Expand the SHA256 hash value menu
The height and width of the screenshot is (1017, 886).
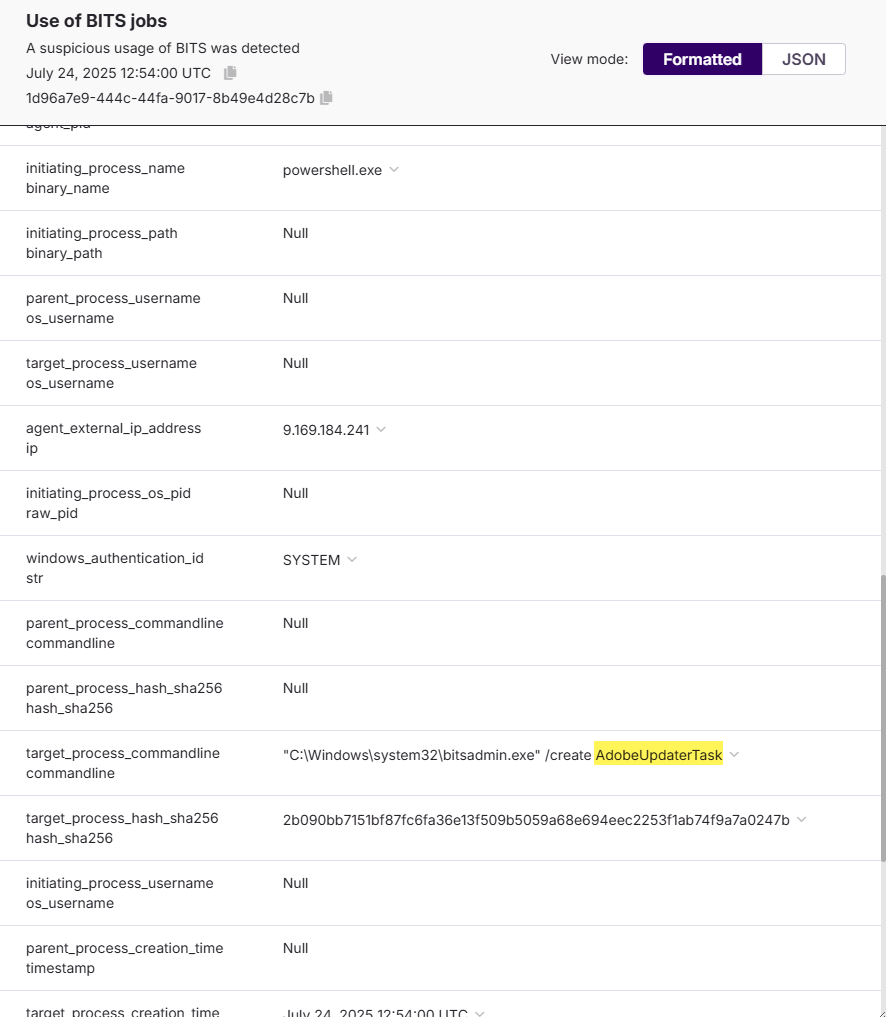(x=802, y=820)
